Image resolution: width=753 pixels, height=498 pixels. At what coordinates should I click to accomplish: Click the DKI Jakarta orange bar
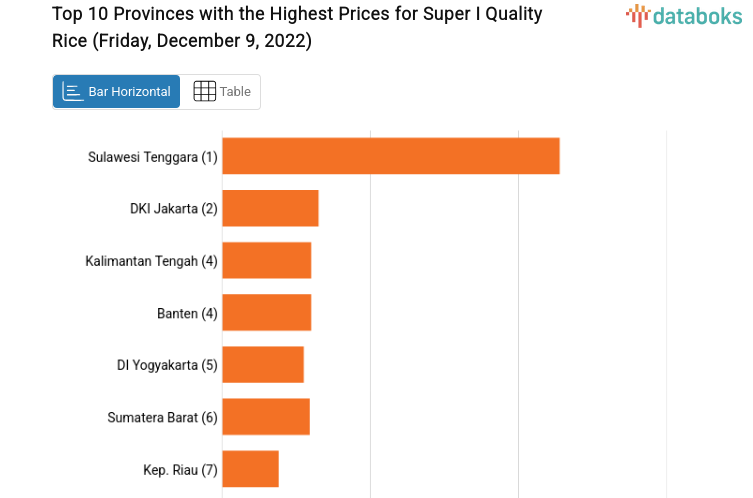[x=270, y=208]
